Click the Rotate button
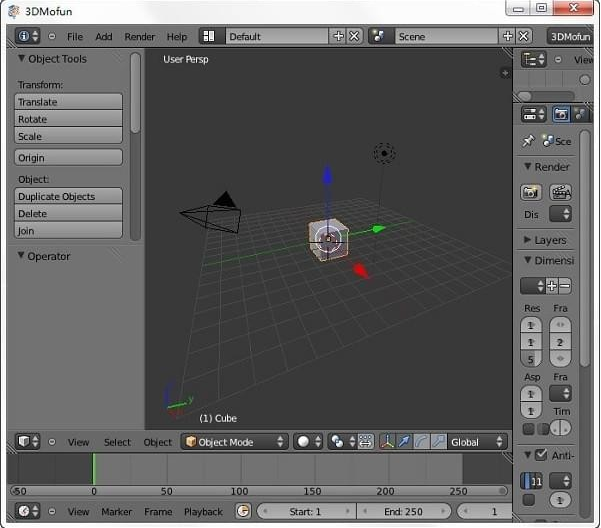The height and width of the screenshot is (528, 601). click(x=68, y=119)
